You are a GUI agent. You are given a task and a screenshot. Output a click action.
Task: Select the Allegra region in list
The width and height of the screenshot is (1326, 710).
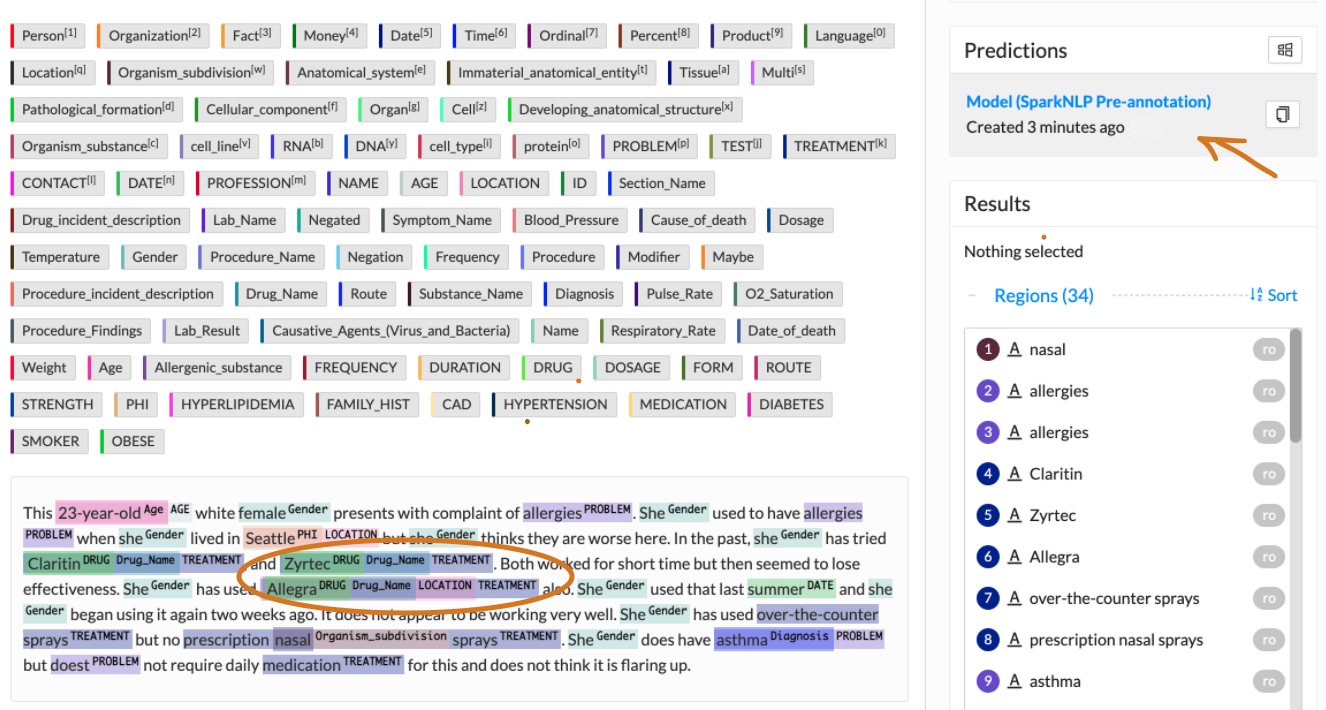coord(1128,557)
